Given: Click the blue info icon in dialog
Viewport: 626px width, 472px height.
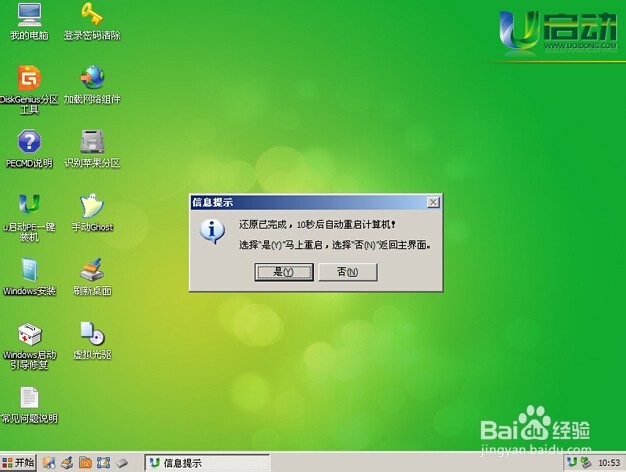Looking at the screenshot, I should coord(212,231).
